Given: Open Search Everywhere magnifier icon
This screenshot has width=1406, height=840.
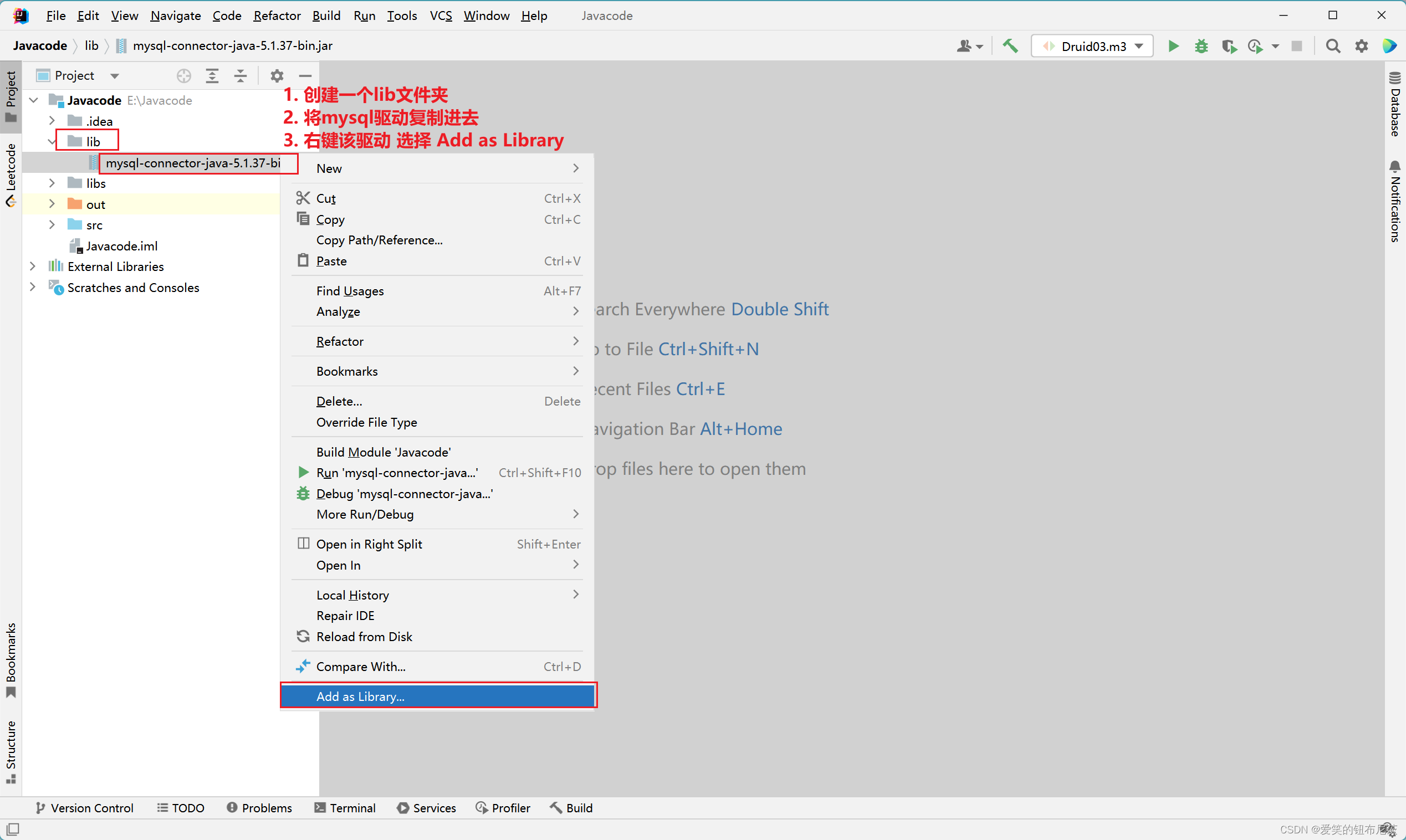Looking at the screenshot, I should 1333,46.
